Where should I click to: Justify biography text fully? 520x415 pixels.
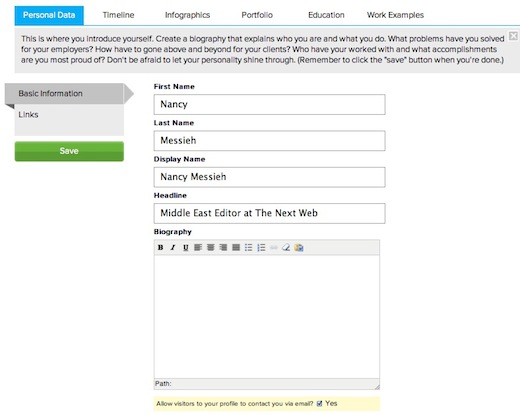click(x=236, y=247)
